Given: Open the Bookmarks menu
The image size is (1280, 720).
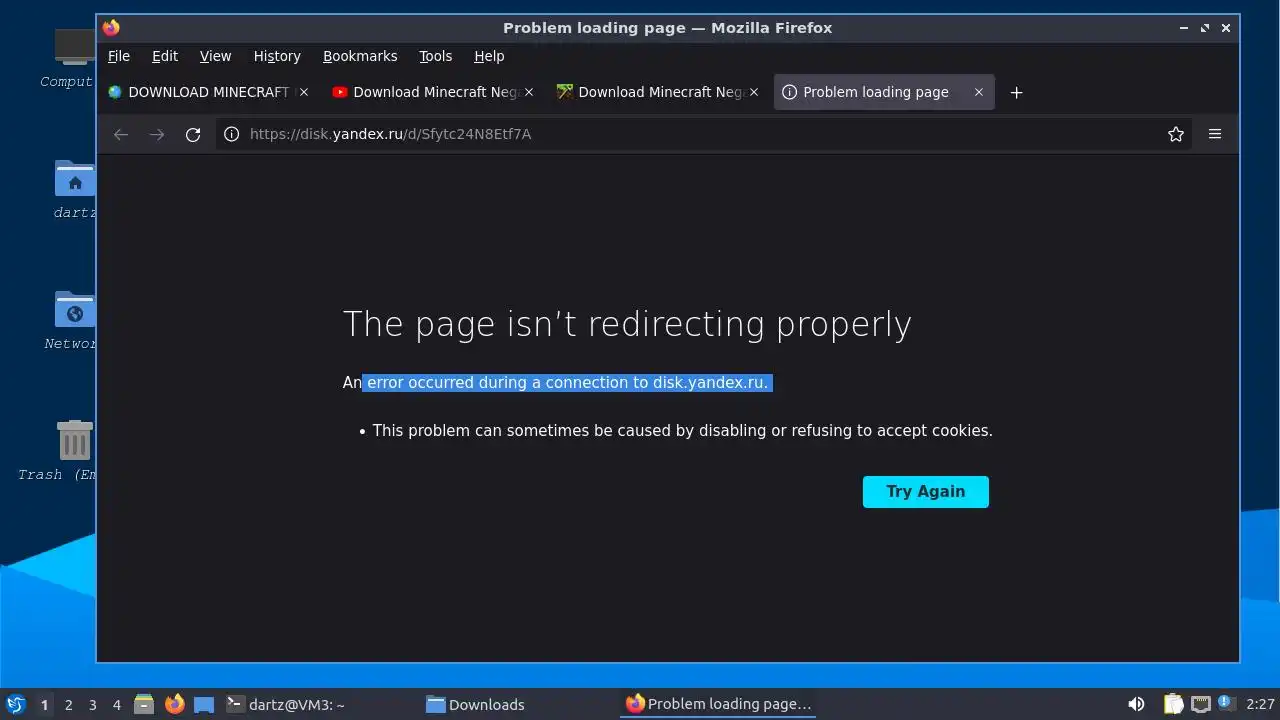Looking at the screenshot, I should [x=360, y=56].
